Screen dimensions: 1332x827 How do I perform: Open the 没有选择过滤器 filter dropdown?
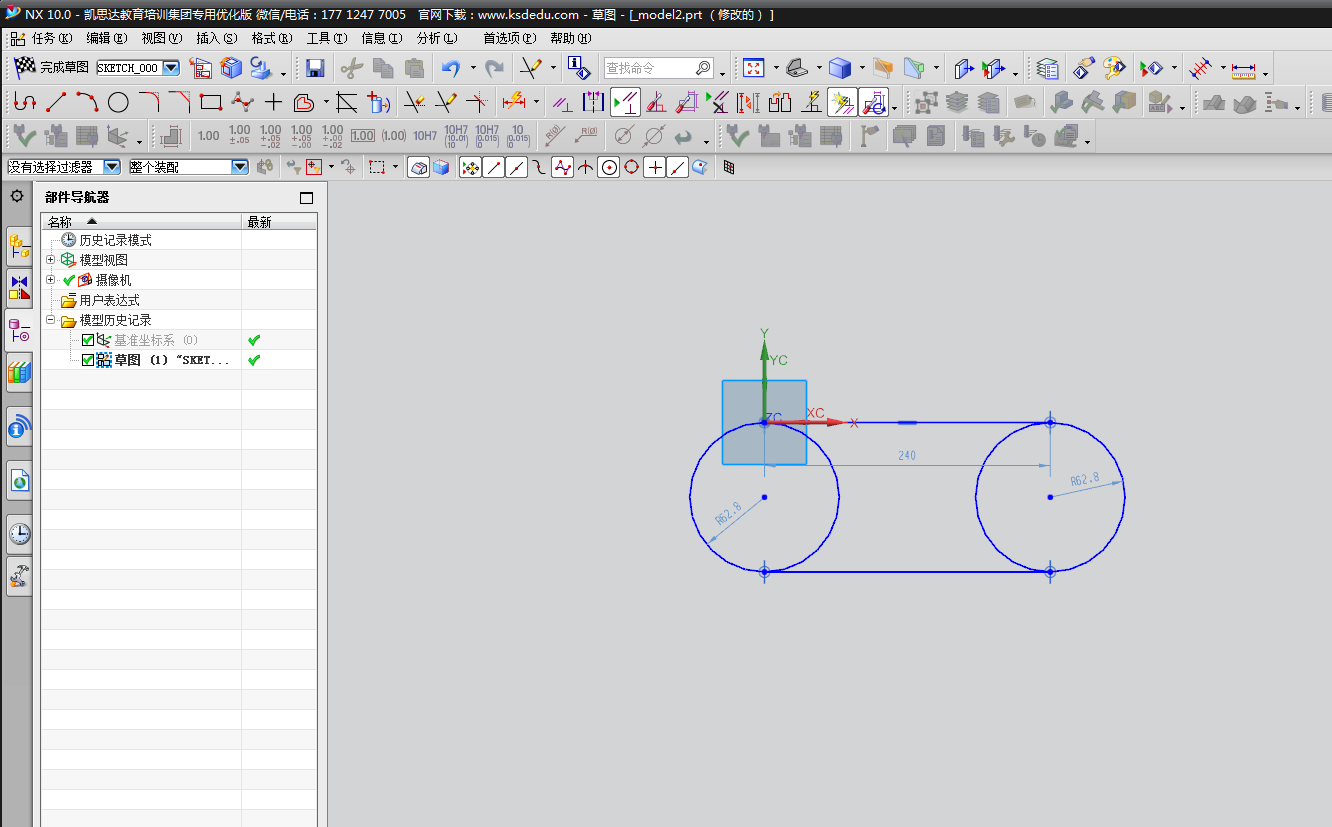112,167
